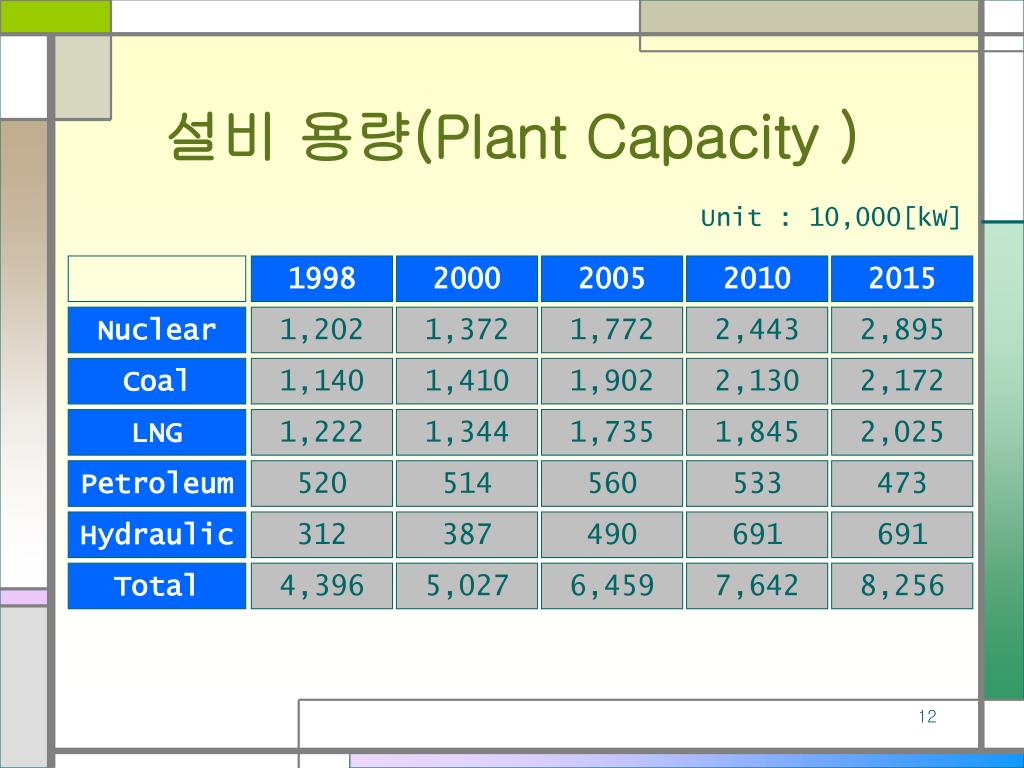The image size is (1024, 768).
Task: Select Petroleum 1998 value 520
Action: [x=322, y=483]
